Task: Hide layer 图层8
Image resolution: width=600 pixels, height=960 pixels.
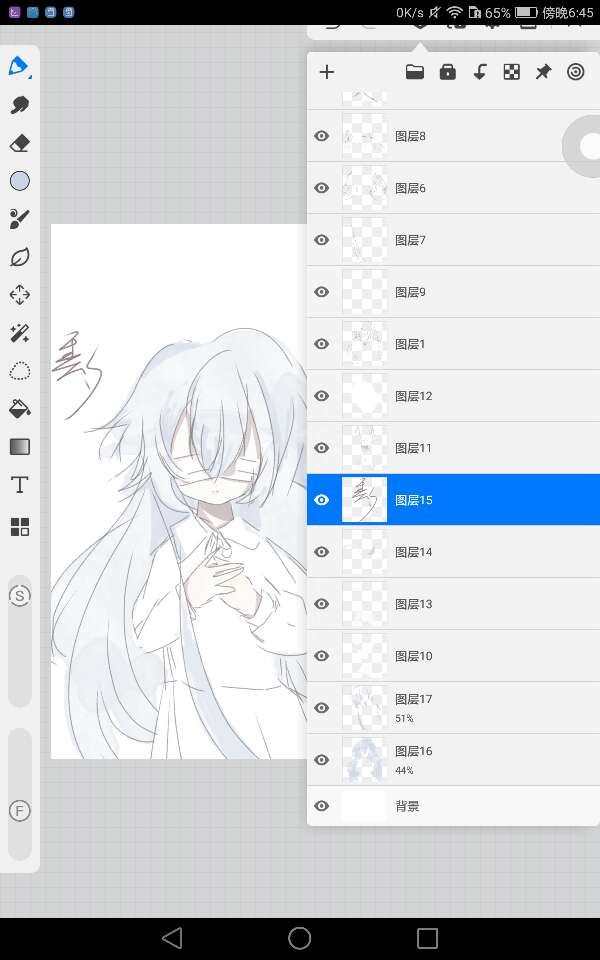Action: point(321,136)
